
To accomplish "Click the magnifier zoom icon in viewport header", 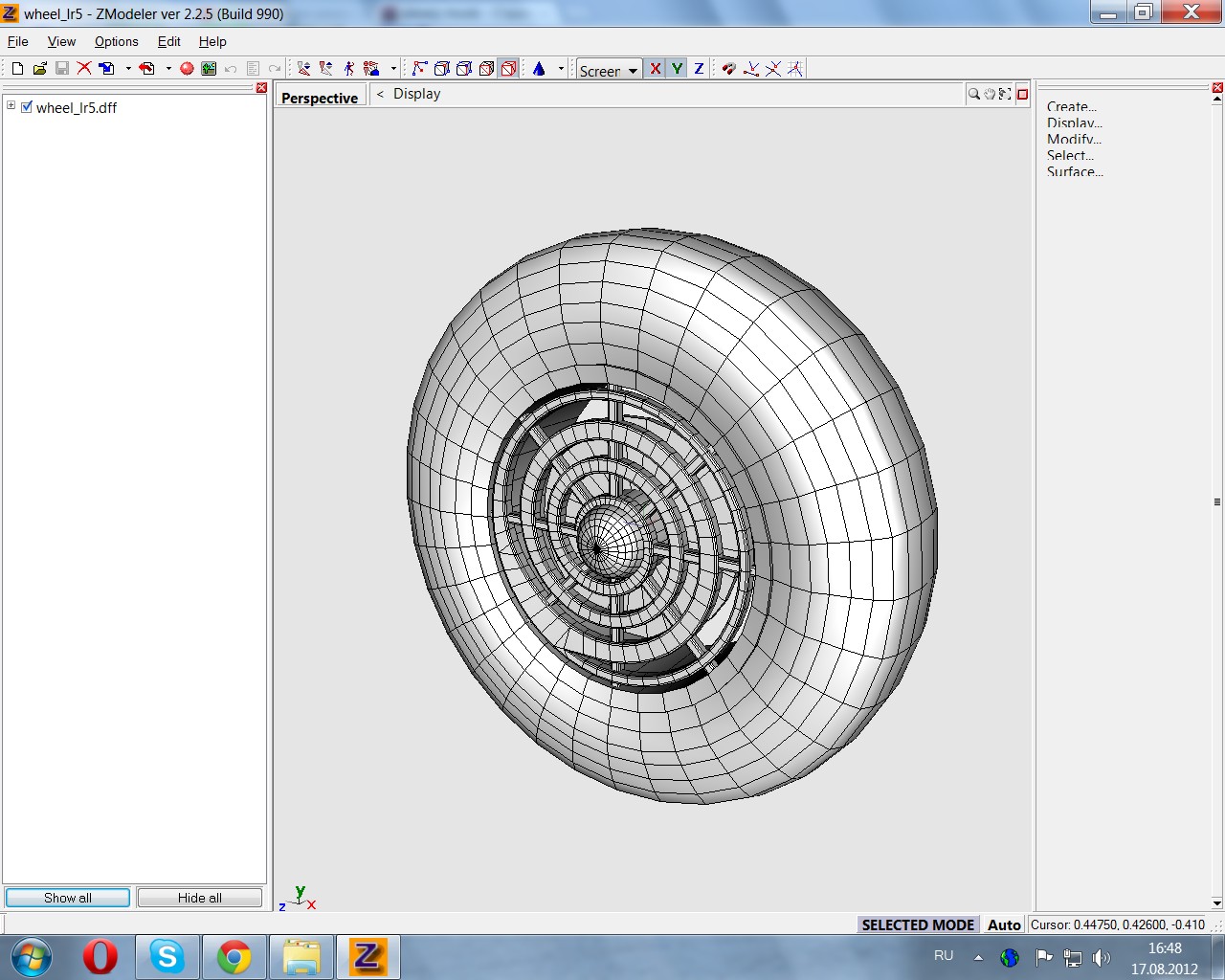I will 974,94.
